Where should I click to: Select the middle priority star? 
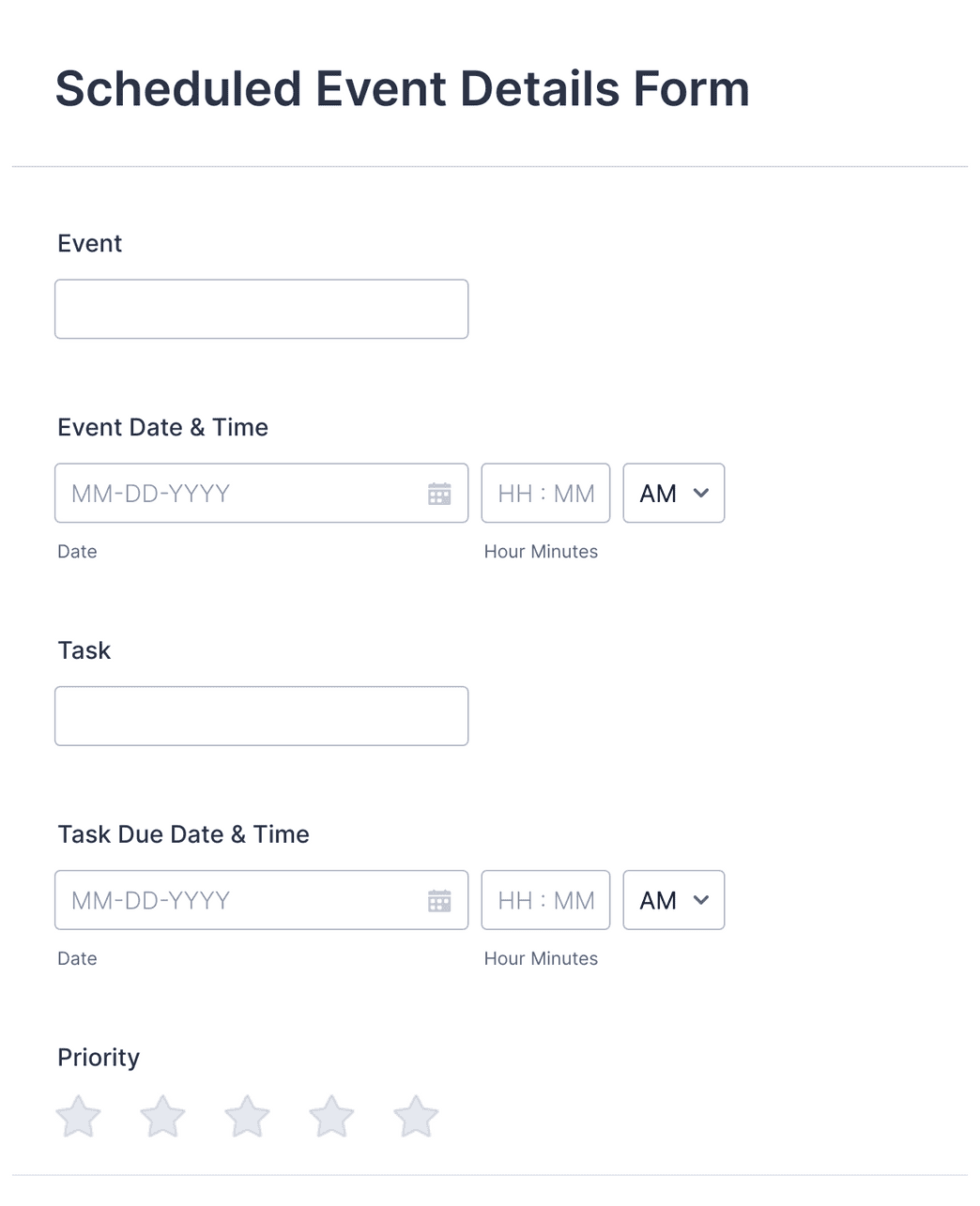point(247,1116)
